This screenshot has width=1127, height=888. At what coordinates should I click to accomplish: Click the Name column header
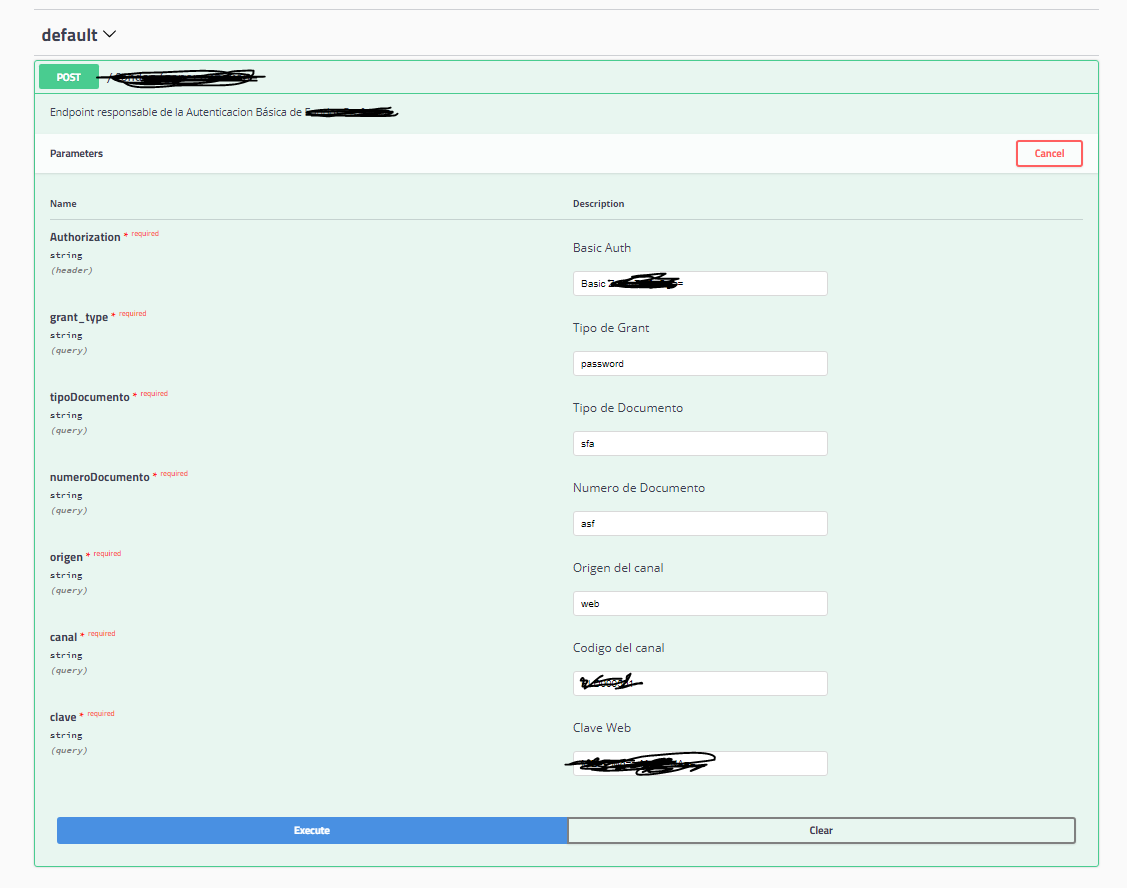click(x=63, y=203)
